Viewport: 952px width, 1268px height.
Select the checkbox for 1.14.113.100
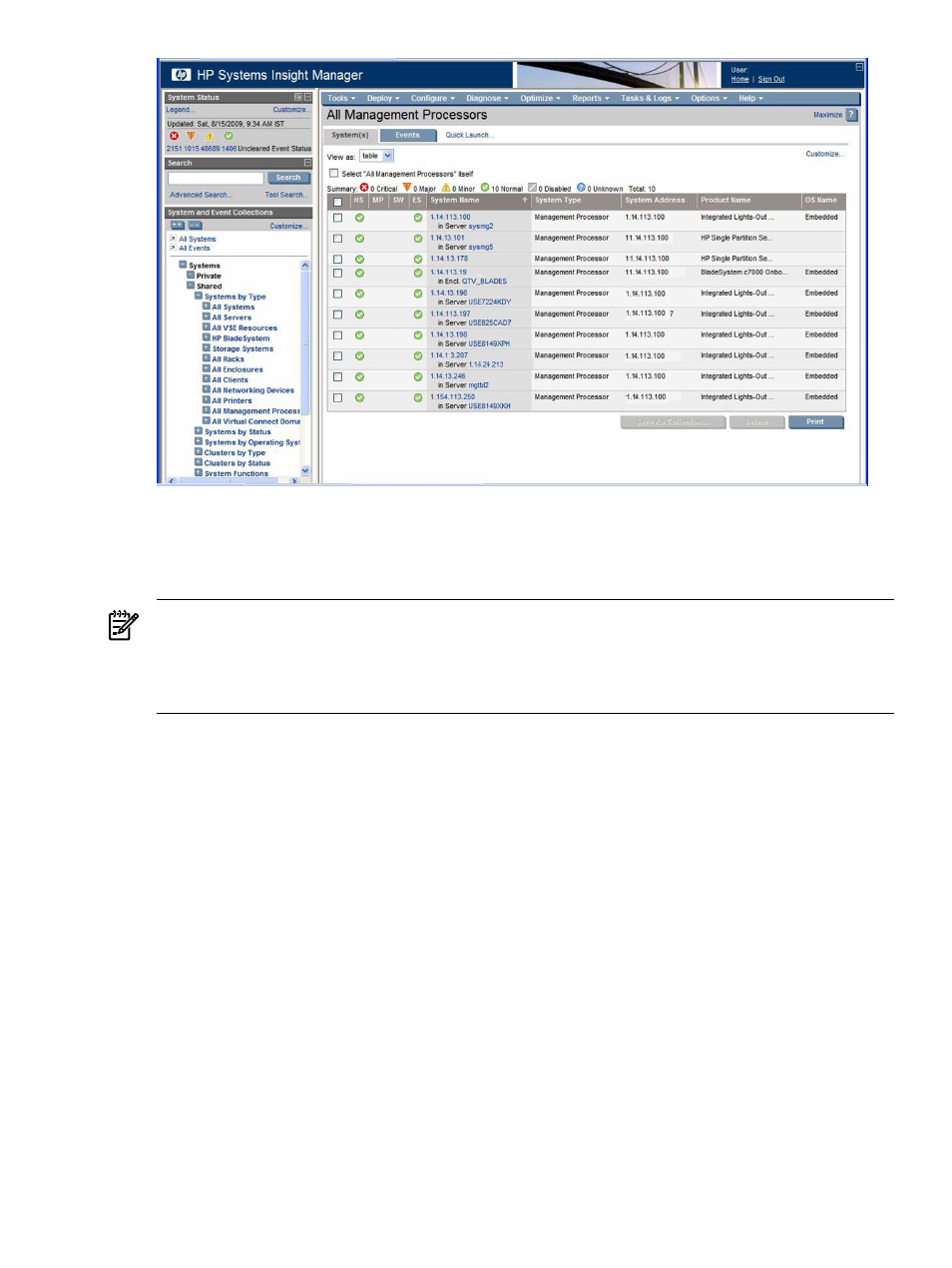coord(337,218)
